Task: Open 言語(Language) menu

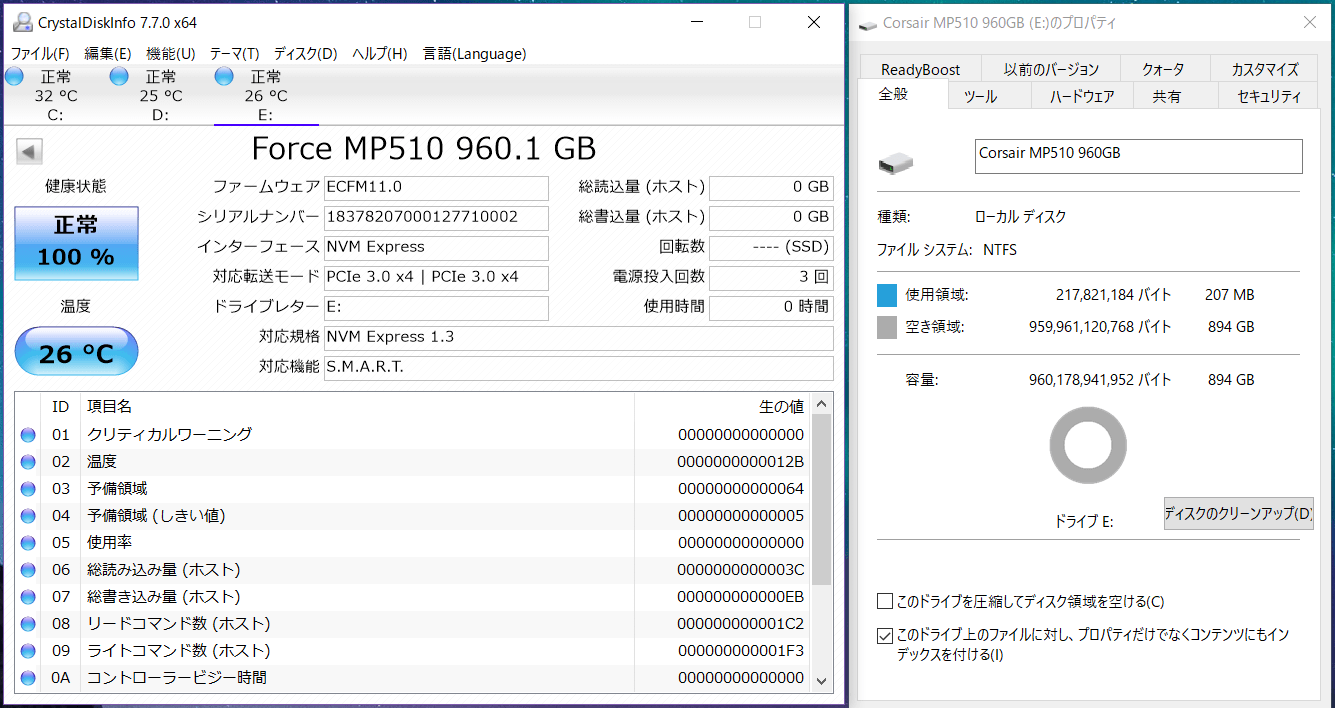Action: point(474,54)
